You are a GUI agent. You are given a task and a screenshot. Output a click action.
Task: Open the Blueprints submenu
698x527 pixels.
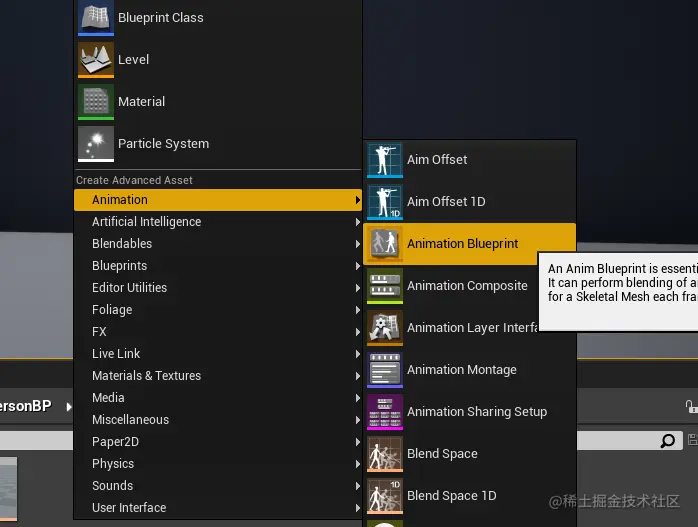(218, 266)
